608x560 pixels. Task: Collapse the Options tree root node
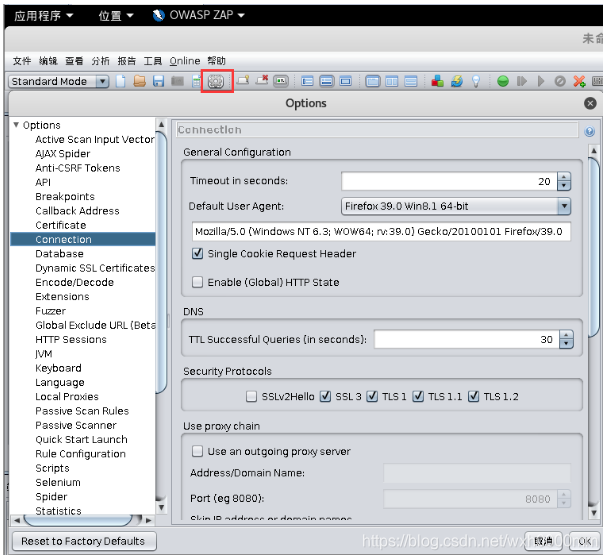pos(16,125)
